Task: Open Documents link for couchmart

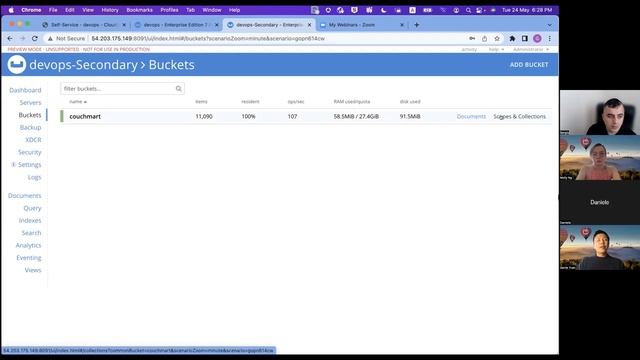Action: (471, 116)
